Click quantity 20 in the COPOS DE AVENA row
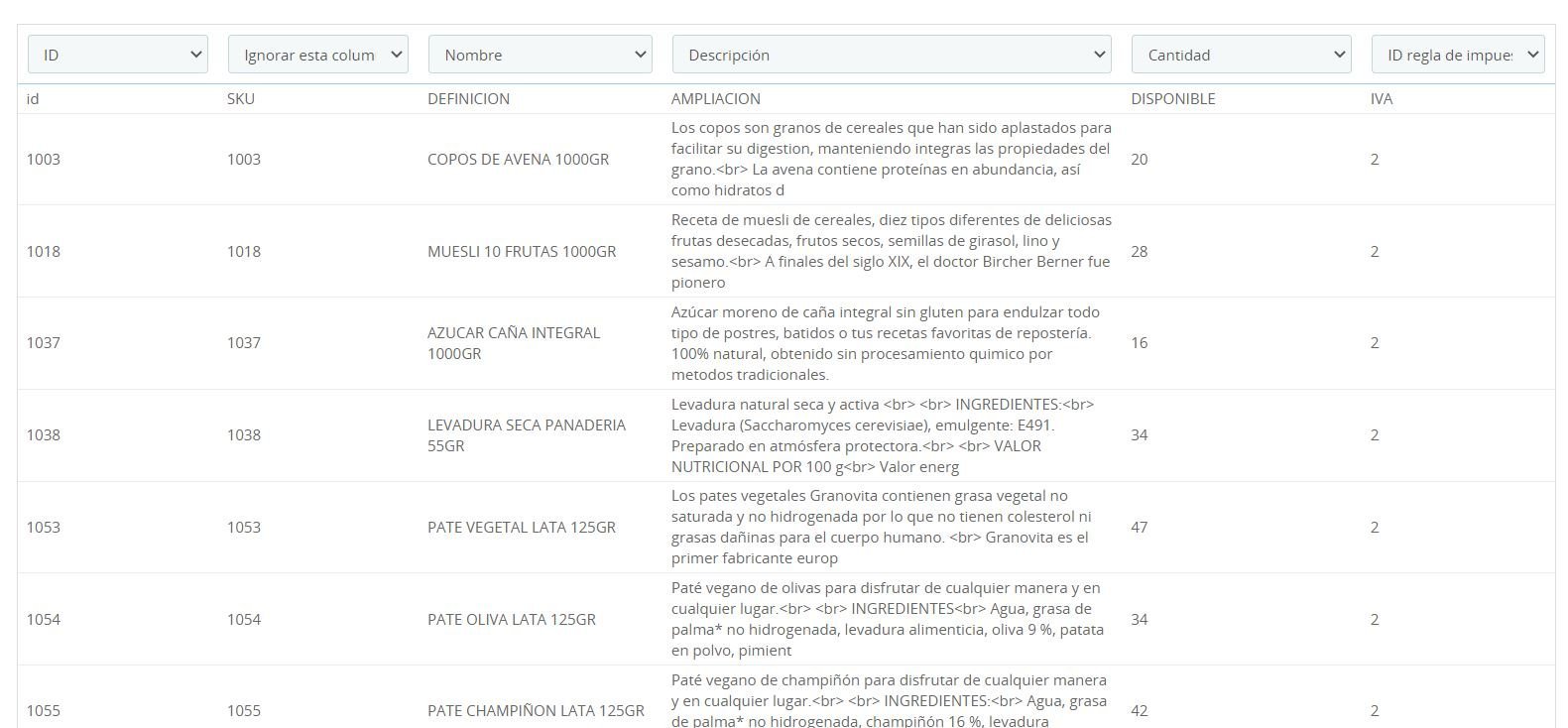The image size is (1568, 728). tap(1140, 160)
